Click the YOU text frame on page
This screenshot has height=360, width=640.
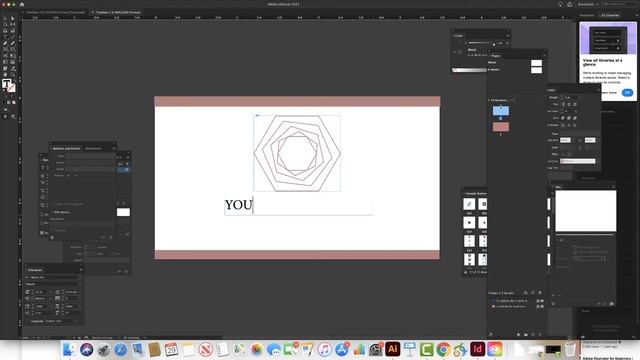pos(298,206)
